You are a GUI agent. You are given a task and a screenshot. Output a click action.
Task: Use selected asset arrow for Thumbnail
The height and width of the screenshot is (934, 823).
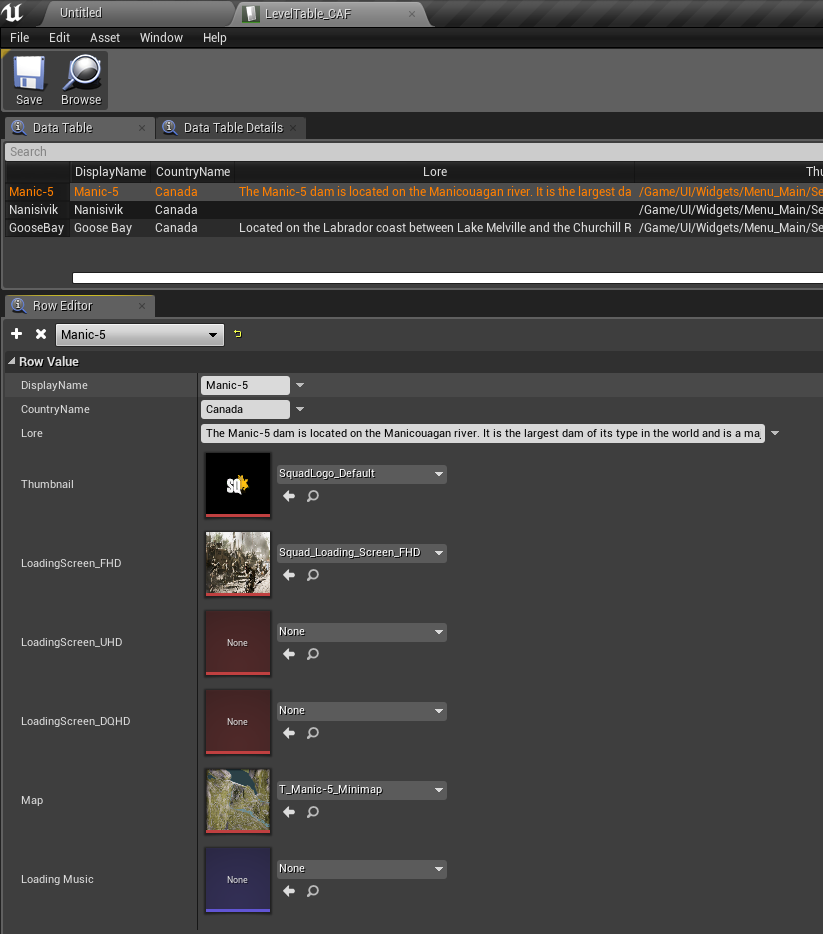[289, 496]
